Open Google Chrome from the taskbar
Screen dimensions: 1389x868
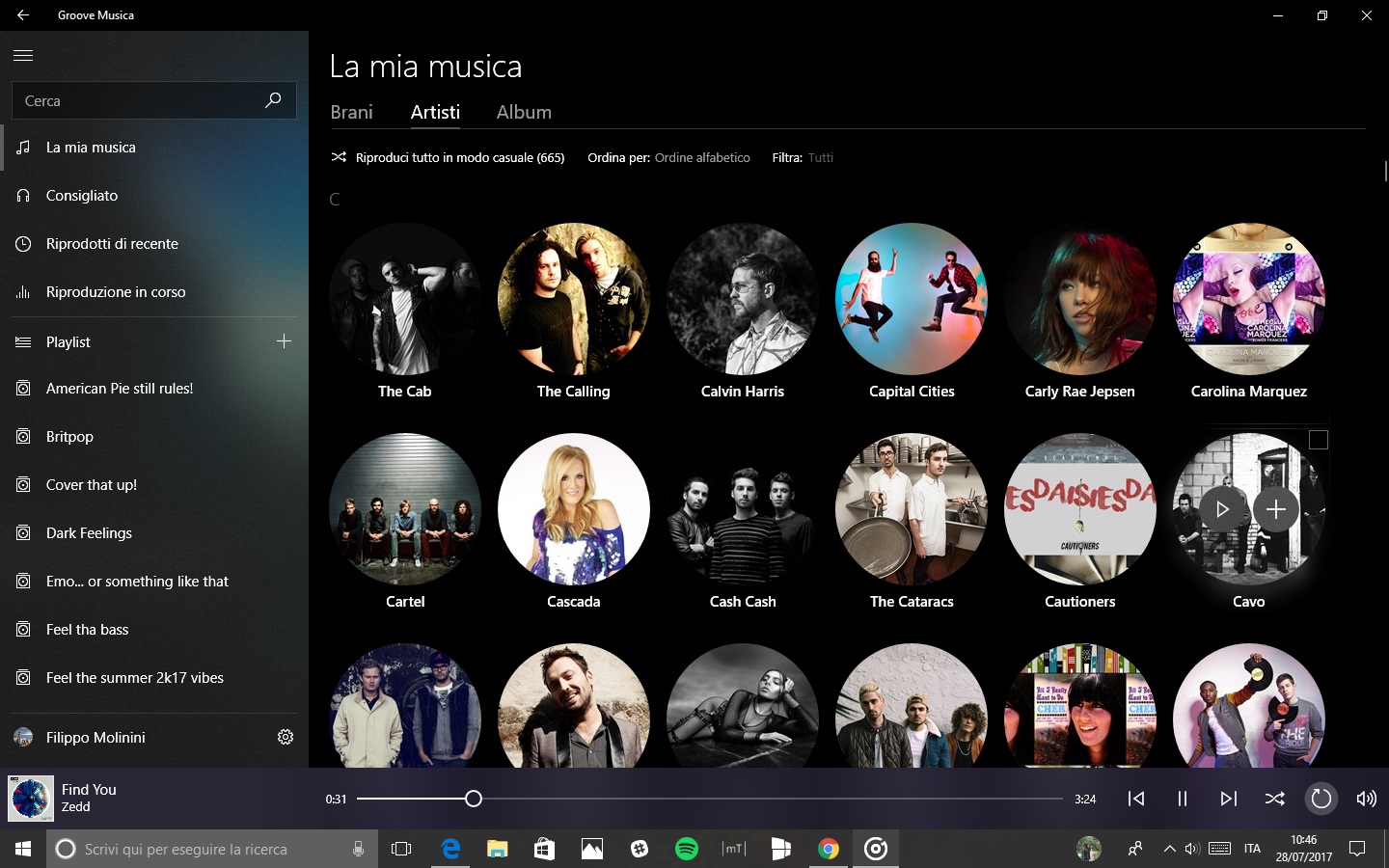point(829,849)
